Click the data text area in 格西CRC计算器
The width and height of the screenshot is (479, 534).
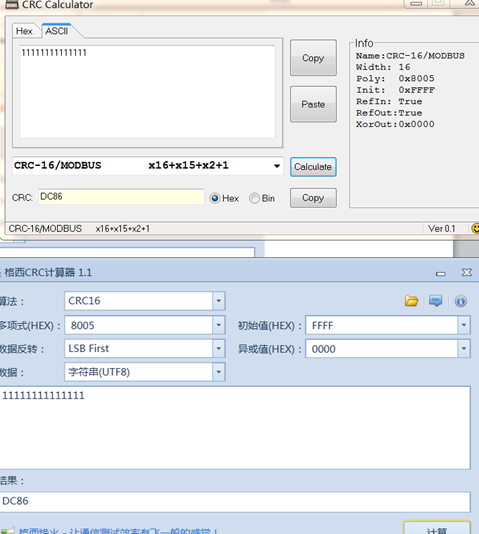point(235,428)
